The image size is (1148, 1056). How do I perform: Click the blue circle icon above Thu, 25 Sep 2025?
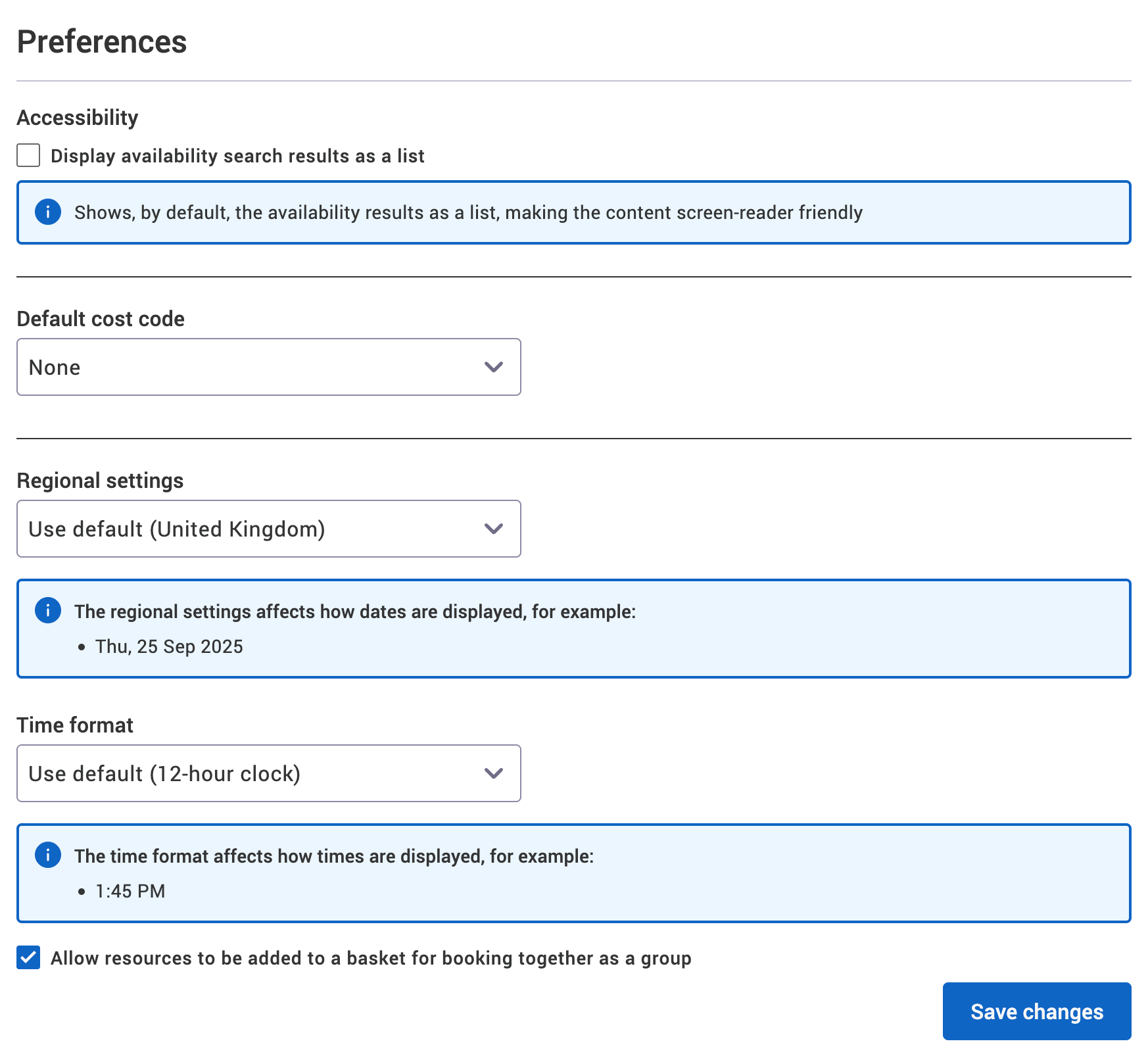click(47, 611)
